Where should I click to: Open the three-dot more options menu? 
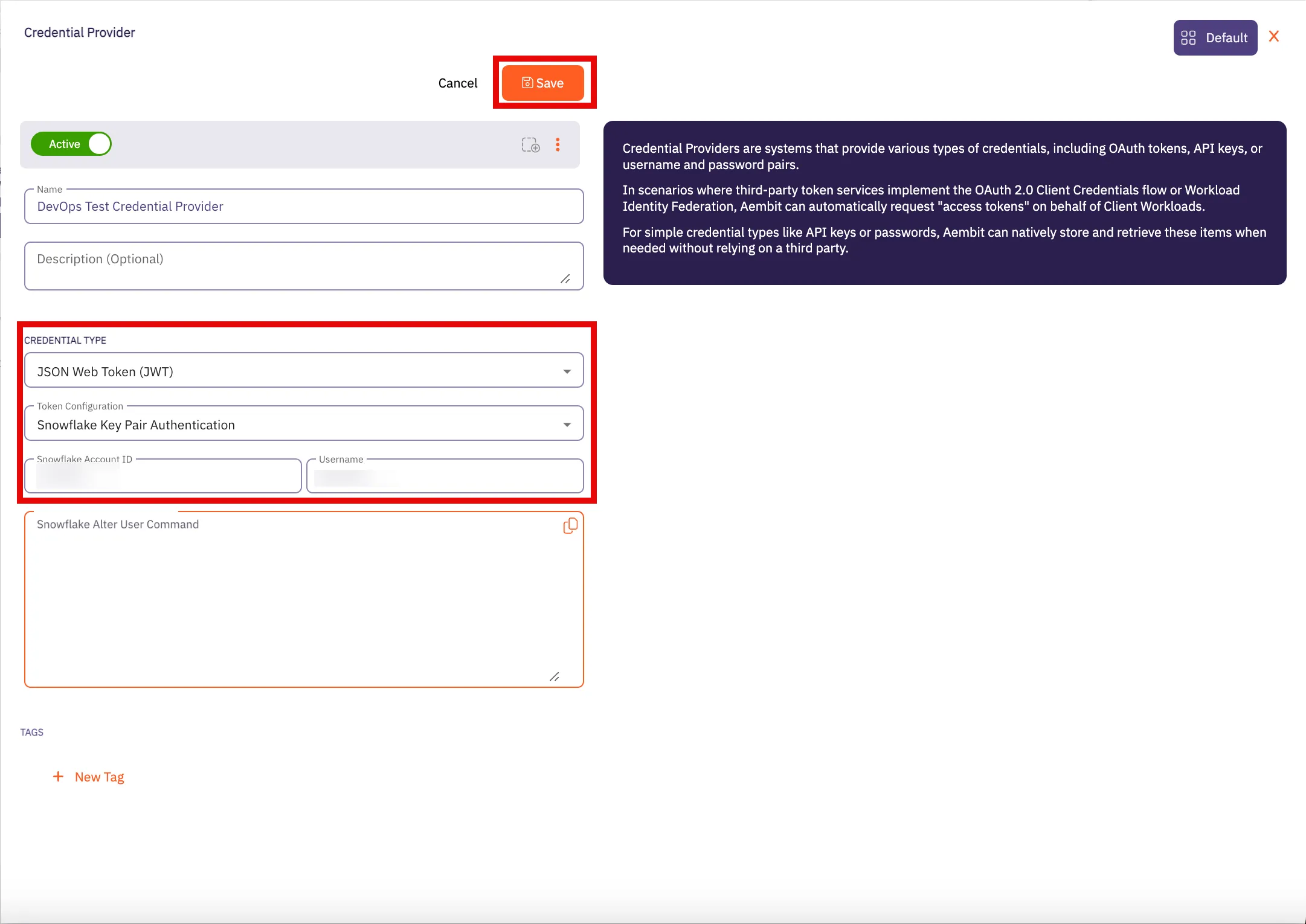558,145
